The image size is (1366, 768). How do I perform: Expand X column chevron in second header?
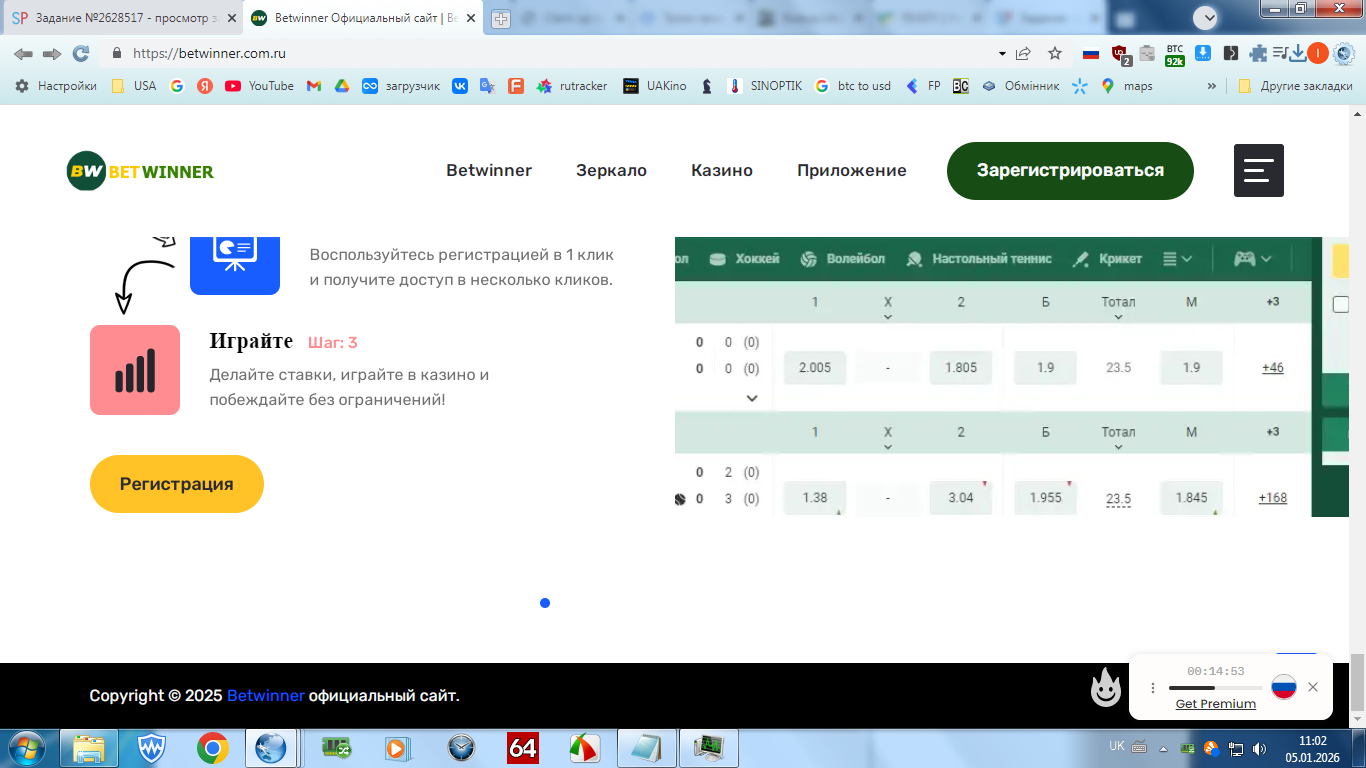888,448
